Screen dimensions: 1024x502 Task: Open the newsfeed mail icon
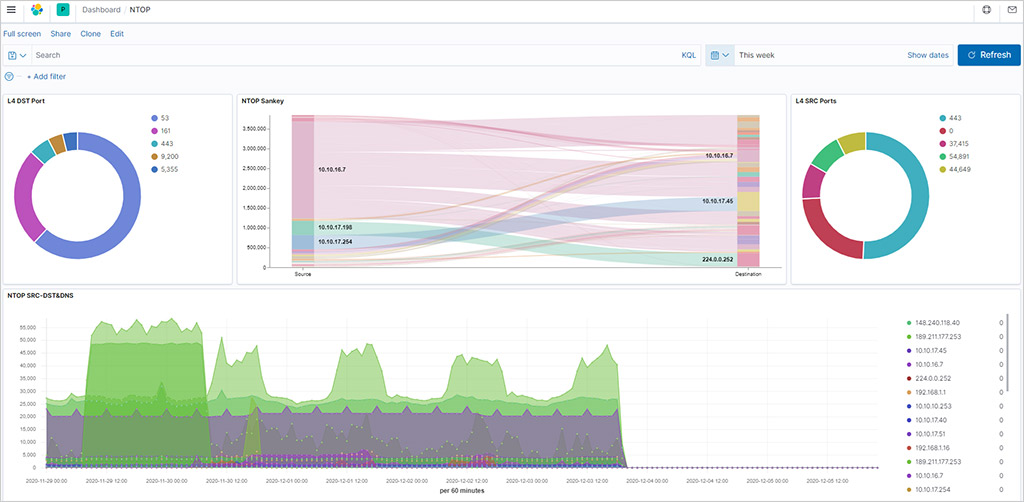click(1012, 10)
